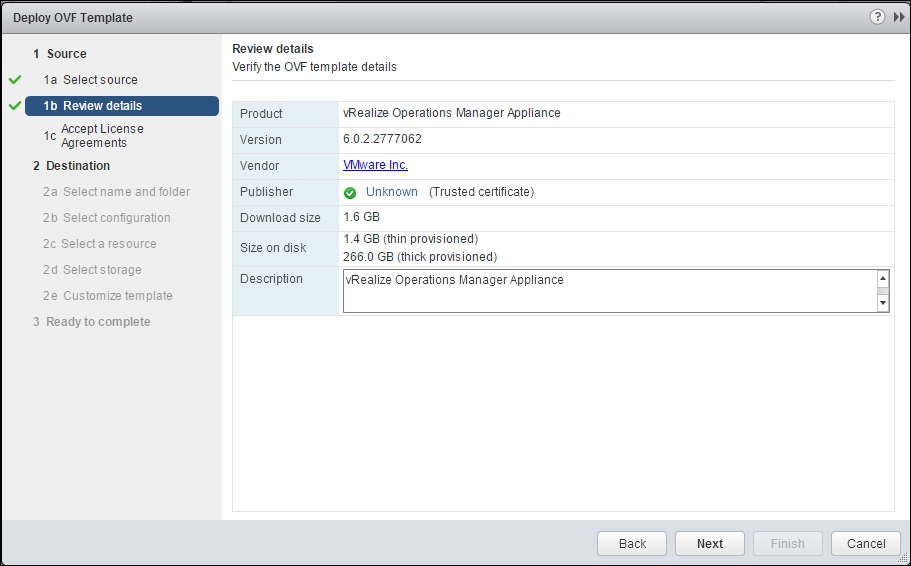
Task: Click the Description label cell
Action: tap(286, 291)
